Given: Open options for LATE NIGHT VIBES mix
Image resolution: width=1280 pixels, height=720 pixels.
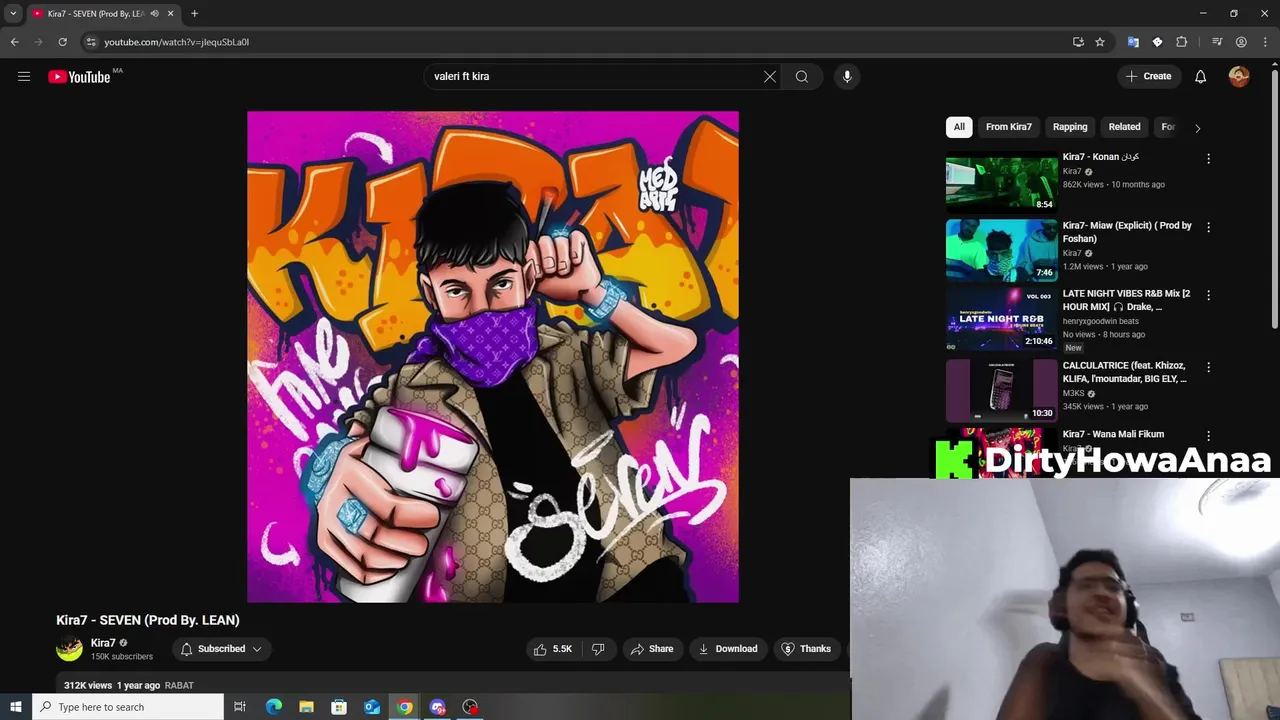Looking at the screenshot, I should (x=1208, y=295).
